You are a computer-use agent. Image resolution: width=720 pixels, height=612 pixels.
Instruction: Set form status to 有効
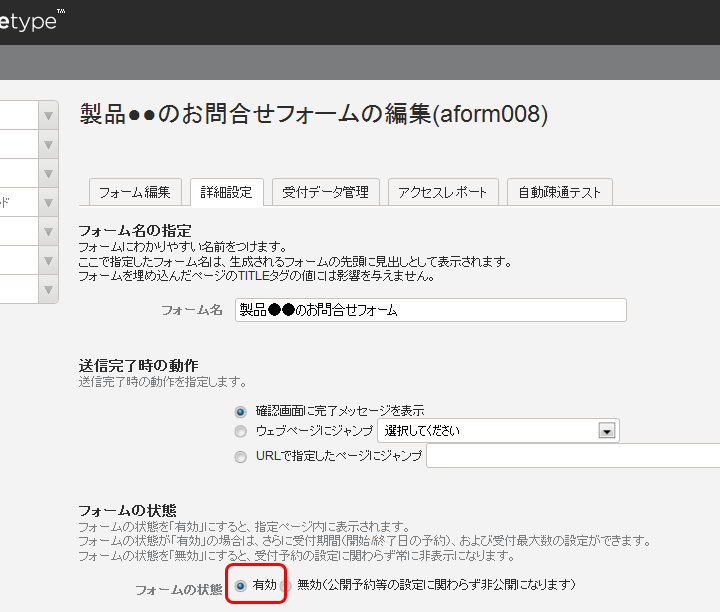[x=240, y=585]
